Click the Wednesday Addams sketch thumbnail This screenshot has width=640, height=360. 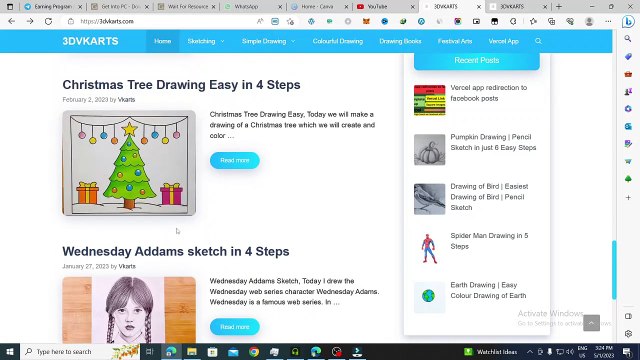(x=129, y=310)
